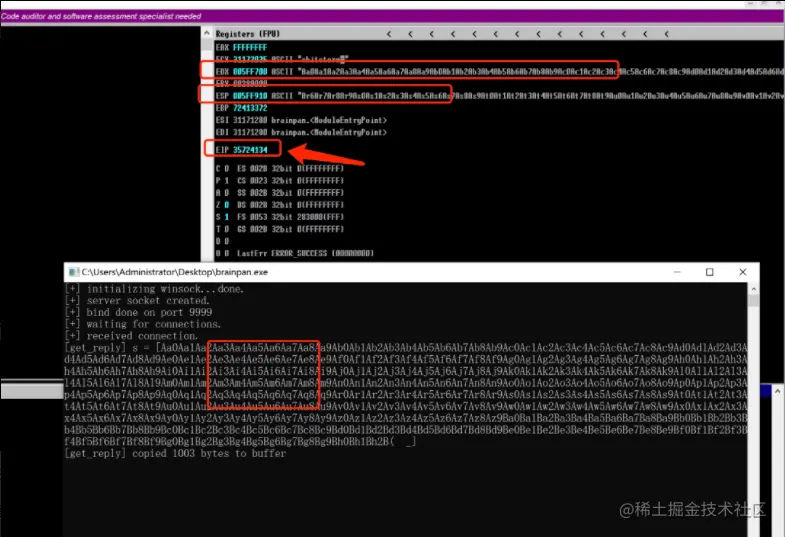The height and width of the screenshot is (537, 785).
Task: Close the brainpan.exe console window
Action: (742, 272)
